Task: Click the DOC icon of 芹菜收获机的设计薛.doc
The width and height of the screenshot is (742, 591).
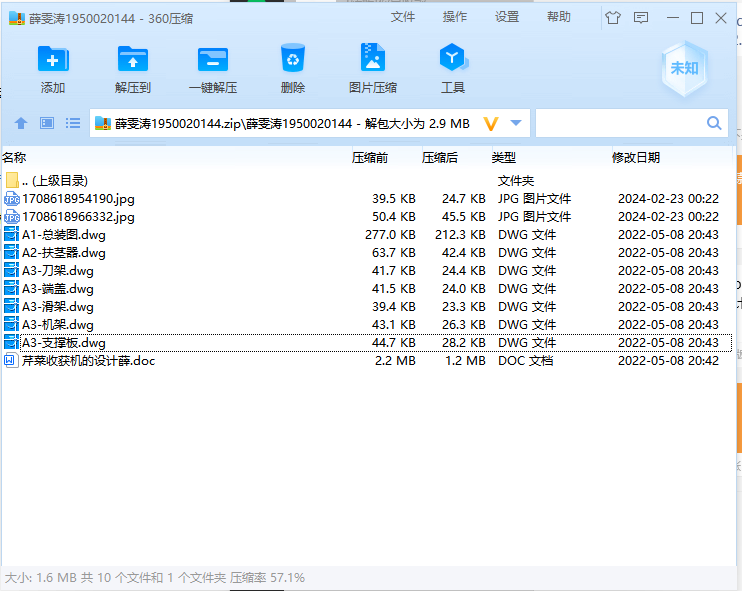Action: tap(10, 361)
